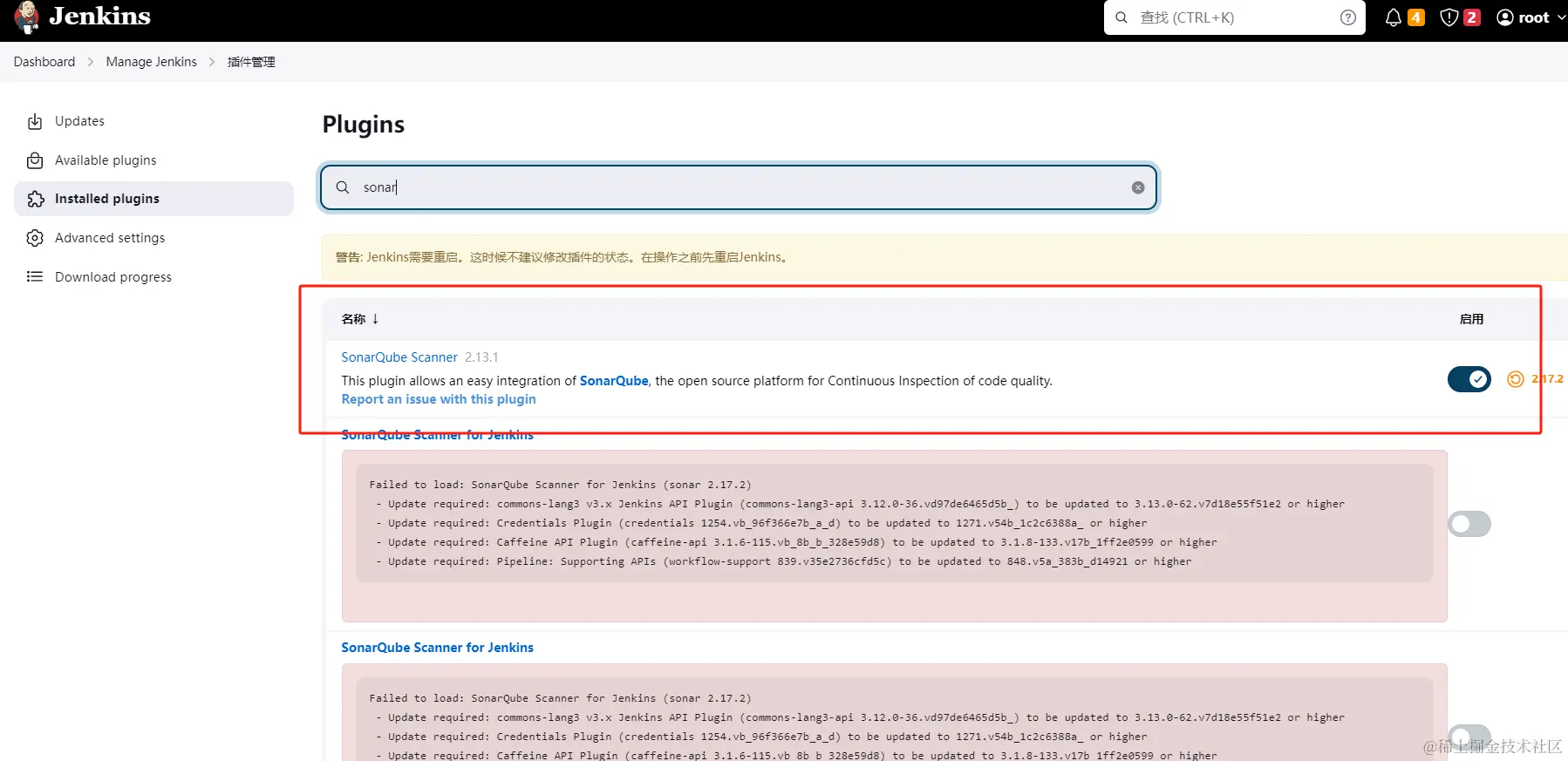Open the bold SonarQube link in the description

click(614, 381)
